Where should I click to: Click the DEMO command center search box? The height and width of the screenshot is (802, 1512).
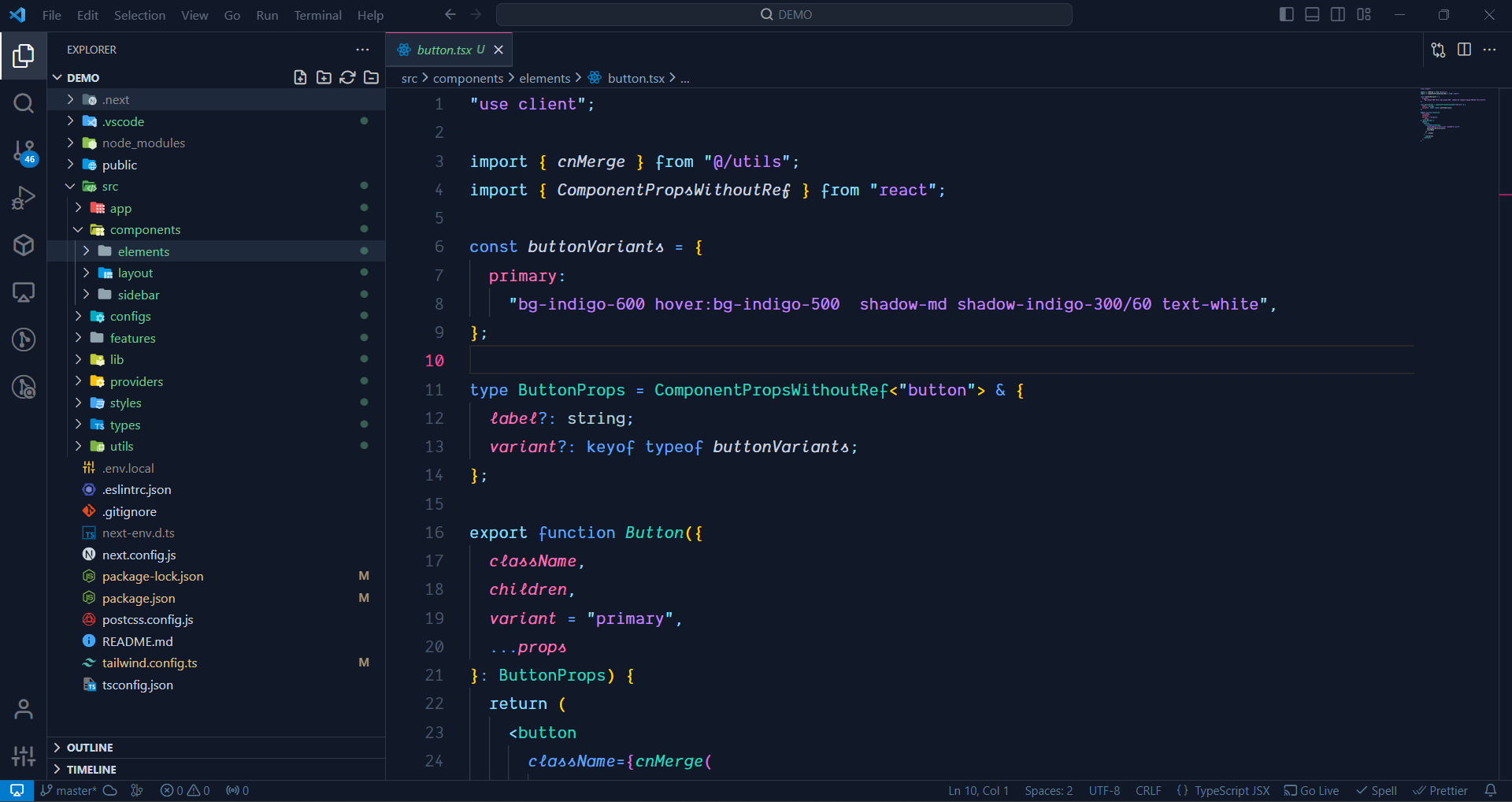[784, 14]
